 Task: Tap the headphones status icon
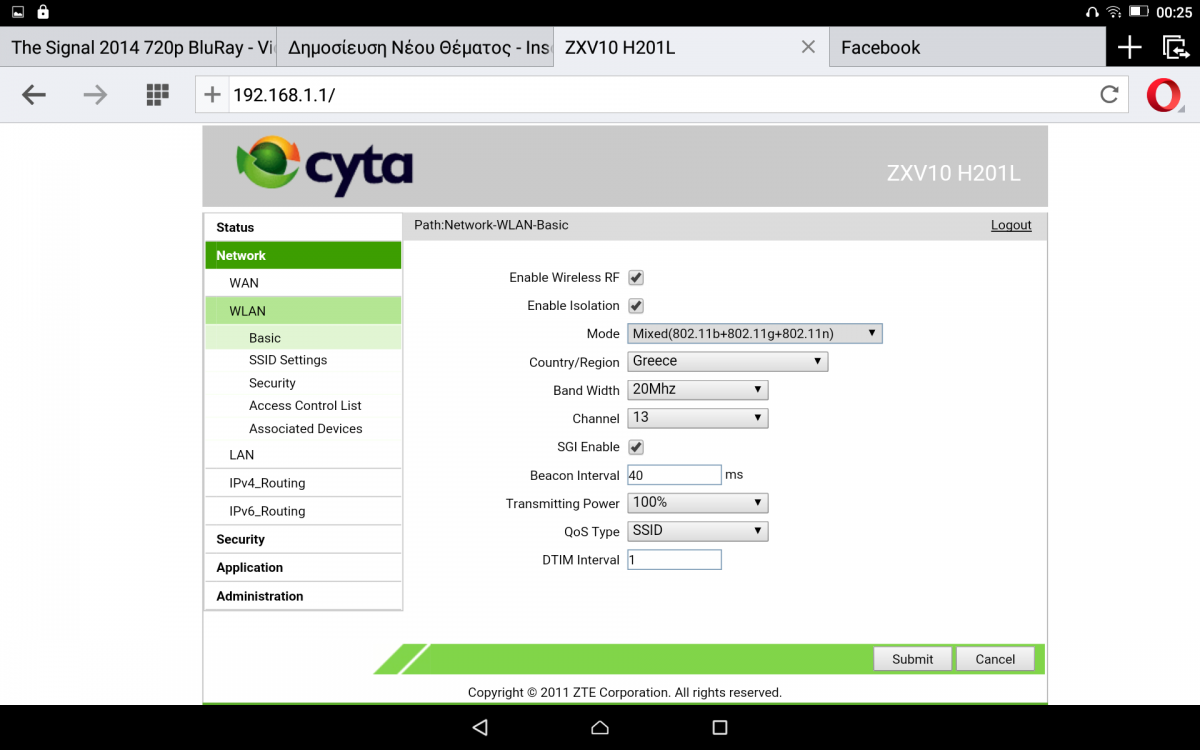[1092, 12]
